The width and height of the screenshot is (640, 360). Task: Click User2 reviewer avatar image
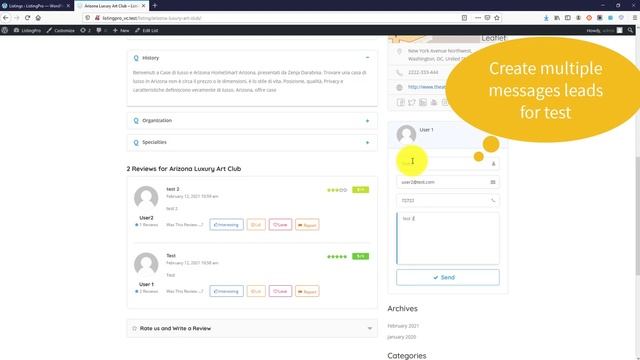(x=146, y=198)
